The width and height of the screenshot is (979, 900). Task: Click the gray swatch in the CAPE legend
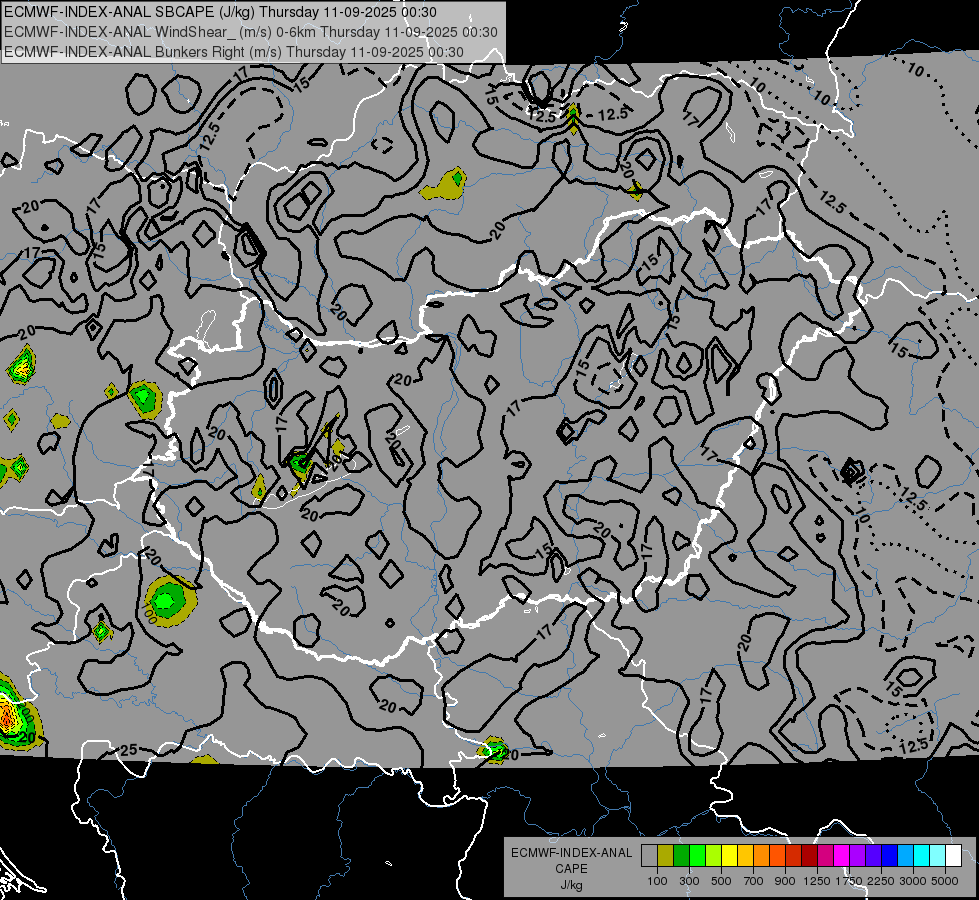point(649,856)
